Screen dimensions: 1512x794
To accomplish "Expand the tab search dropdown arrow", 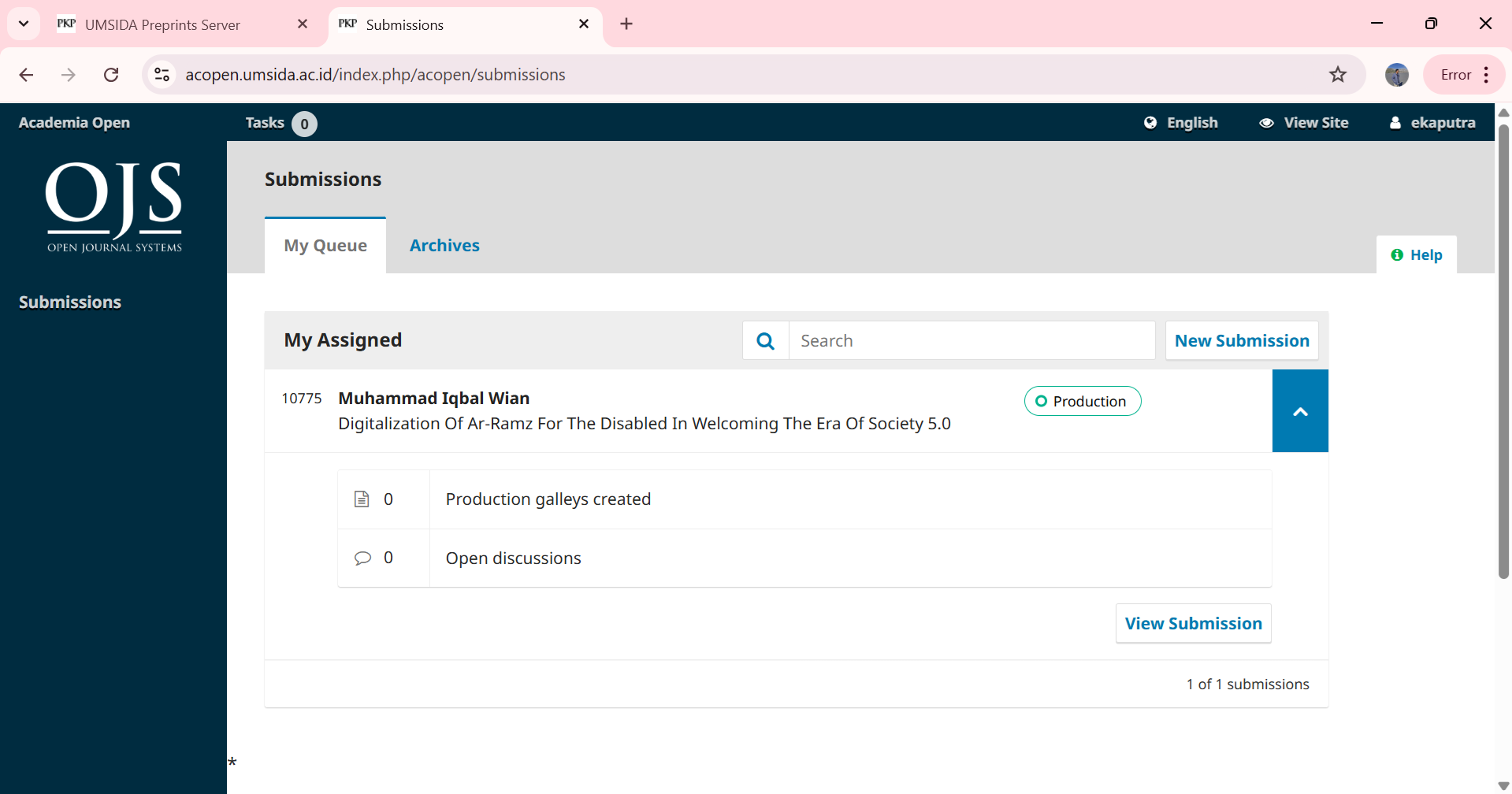I will point(24,24).
